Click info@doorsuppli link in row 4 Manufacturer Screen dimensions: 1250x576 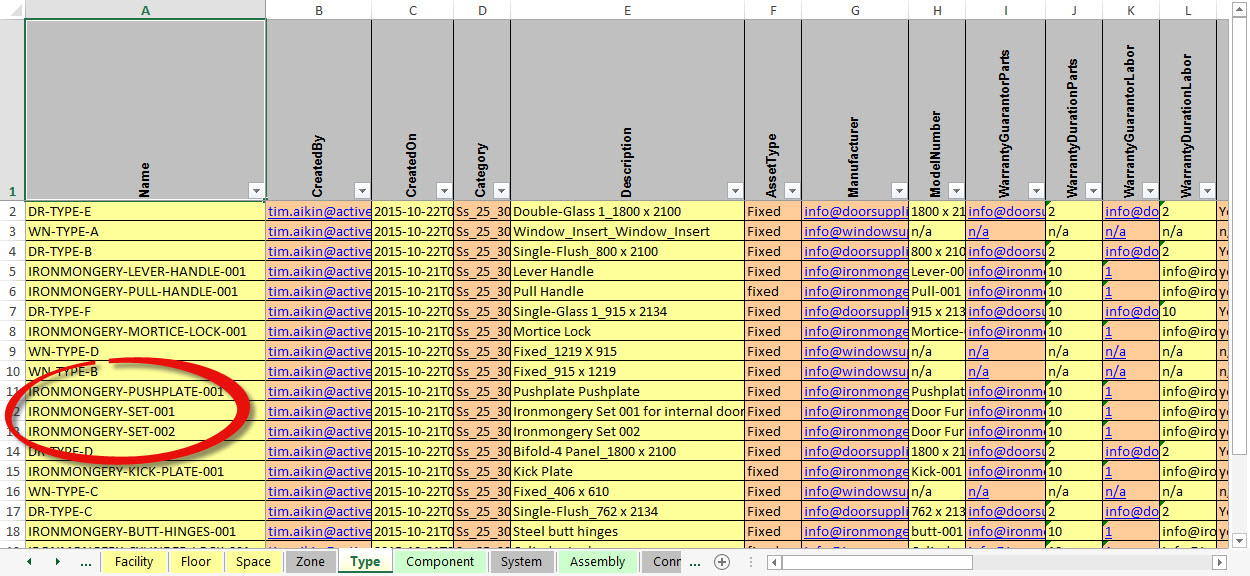tap(854, 251)
